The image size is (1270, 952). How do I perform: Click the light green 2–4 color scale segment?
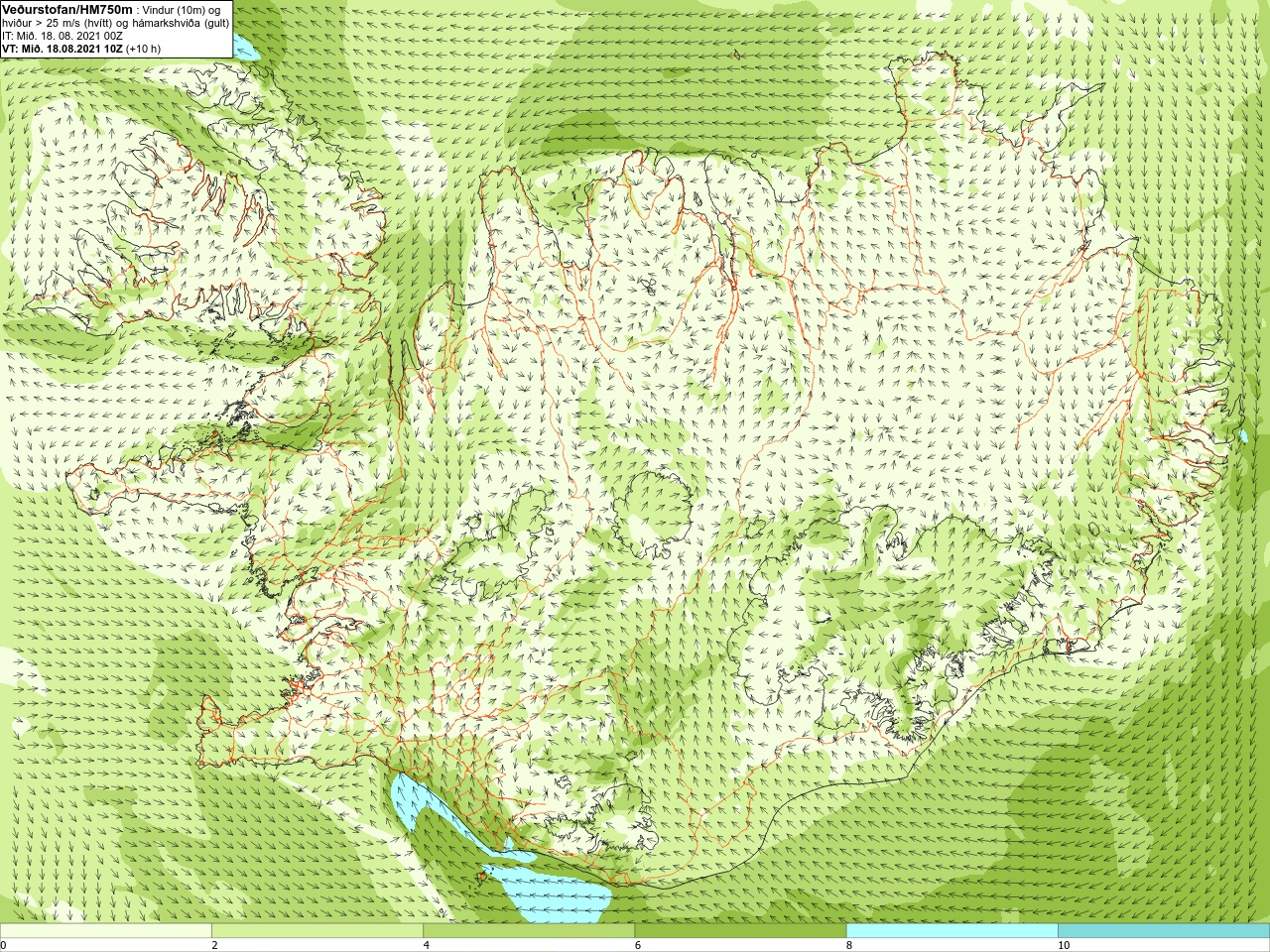(317, 931)
